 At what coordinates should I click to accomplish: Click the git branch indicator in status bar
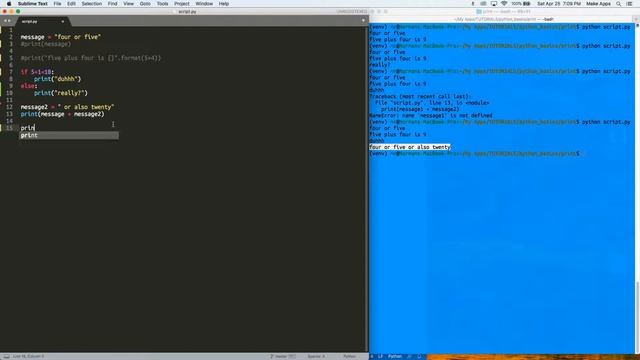282,356
